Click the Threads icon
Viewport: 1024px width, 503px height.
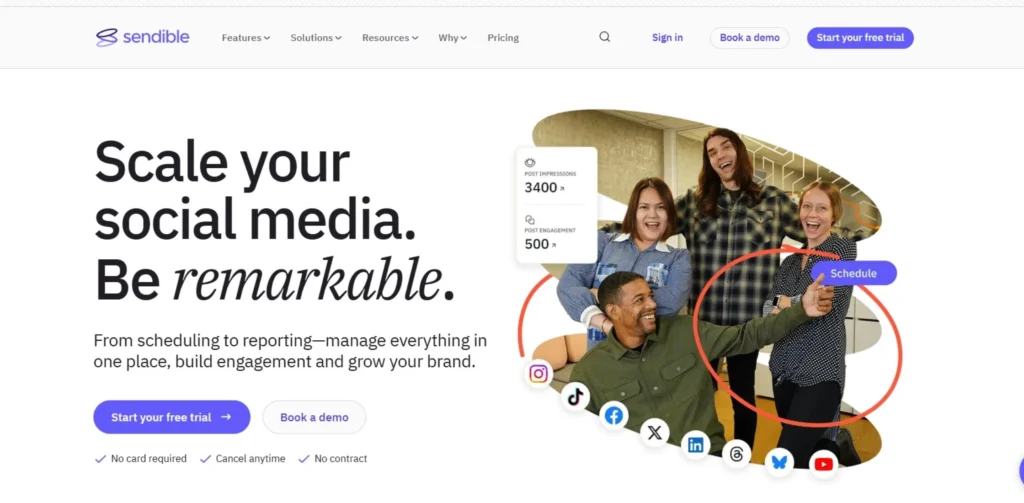pos(737,454)
